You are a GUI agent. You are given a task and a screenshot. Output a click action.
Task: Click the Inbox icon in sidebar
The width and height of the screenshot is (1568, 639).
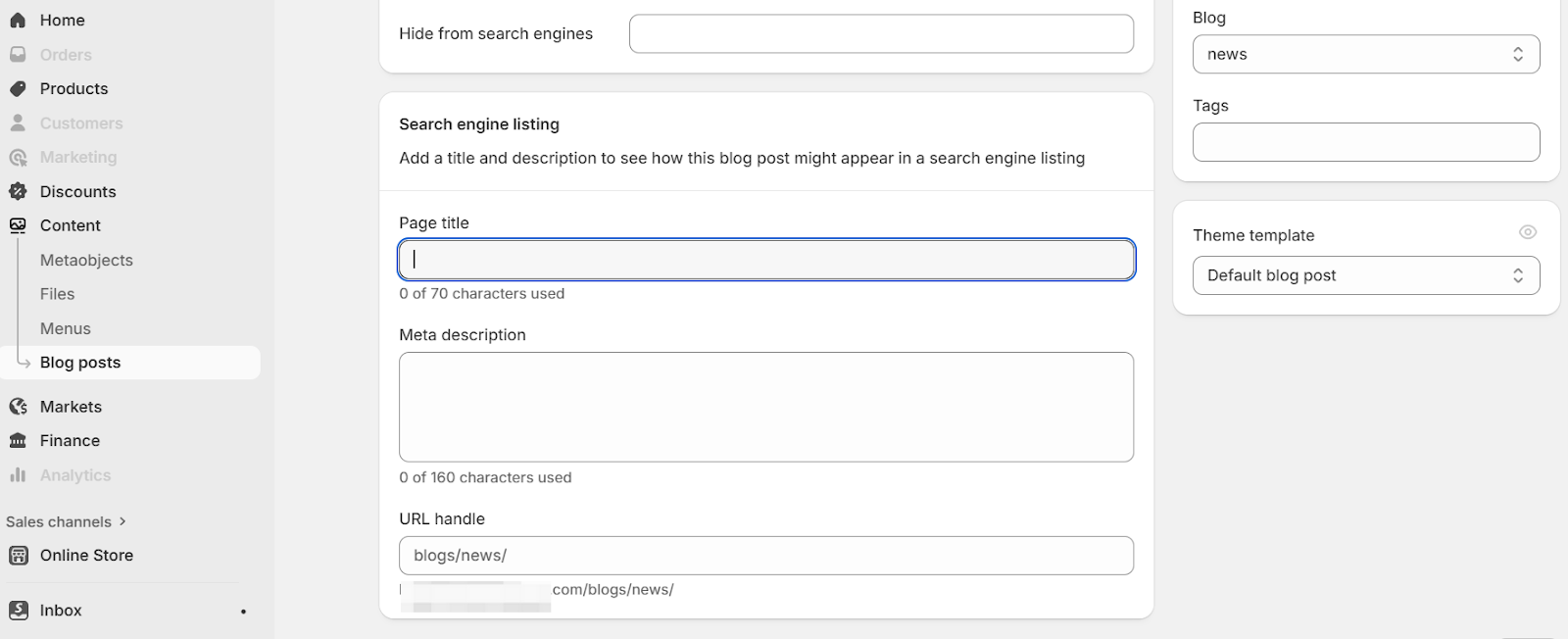(x=18, y=611)
